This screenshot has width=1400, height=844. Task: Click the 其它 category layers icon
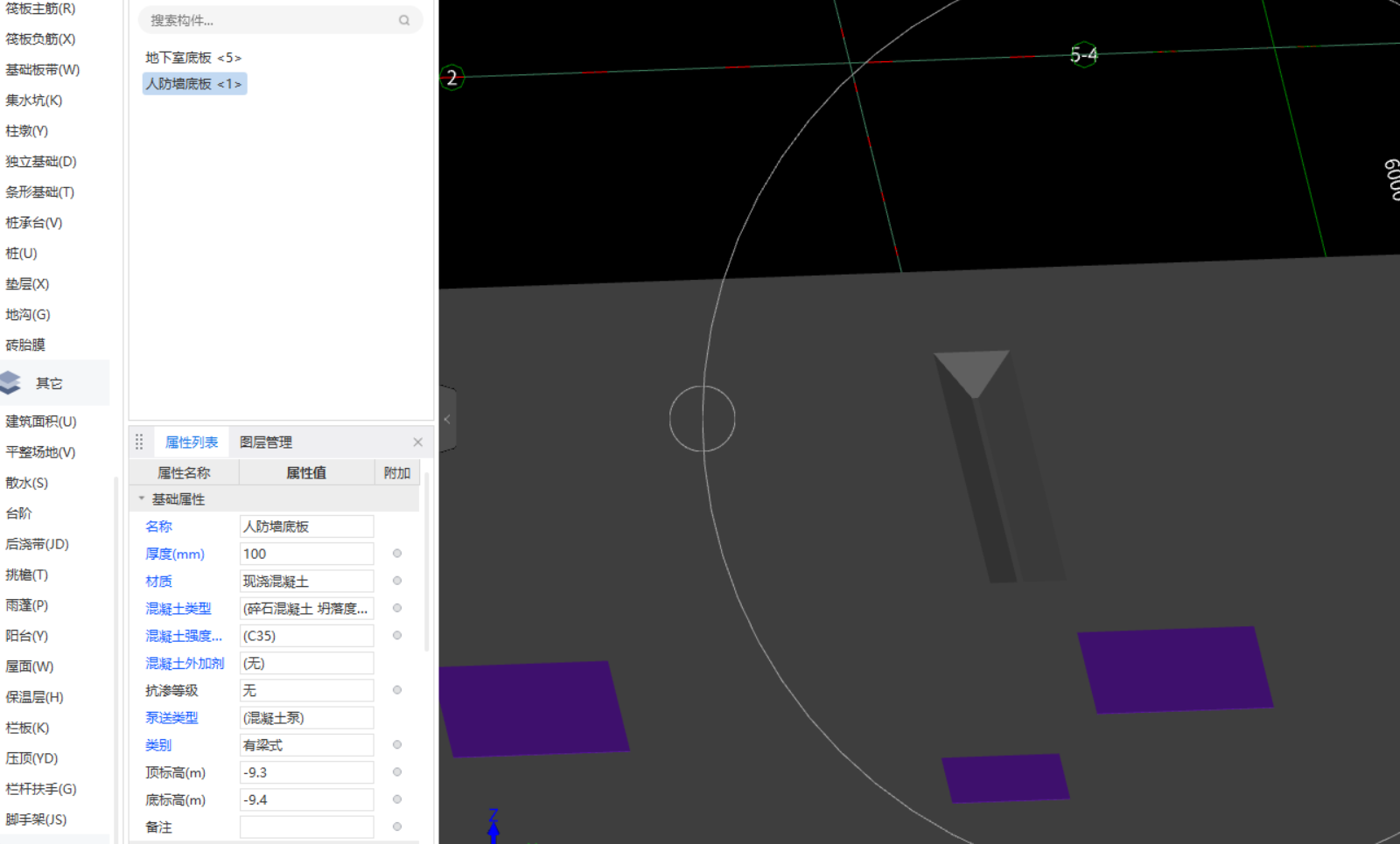[x=10, y=383]
